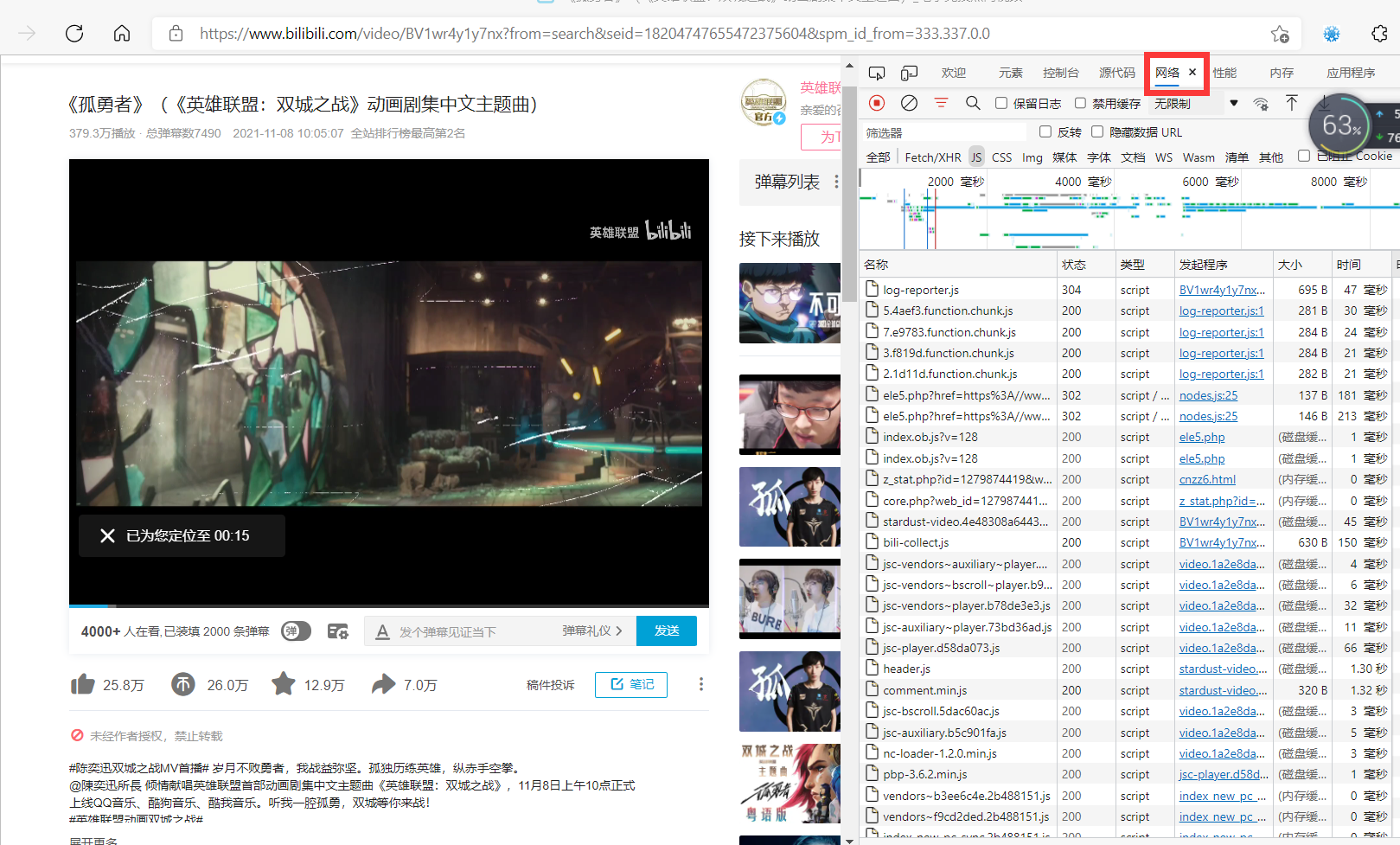Open danmaku settings icon next to toggle
Viewport: 1400px width, 845px height.
click(x=338, y=631)
